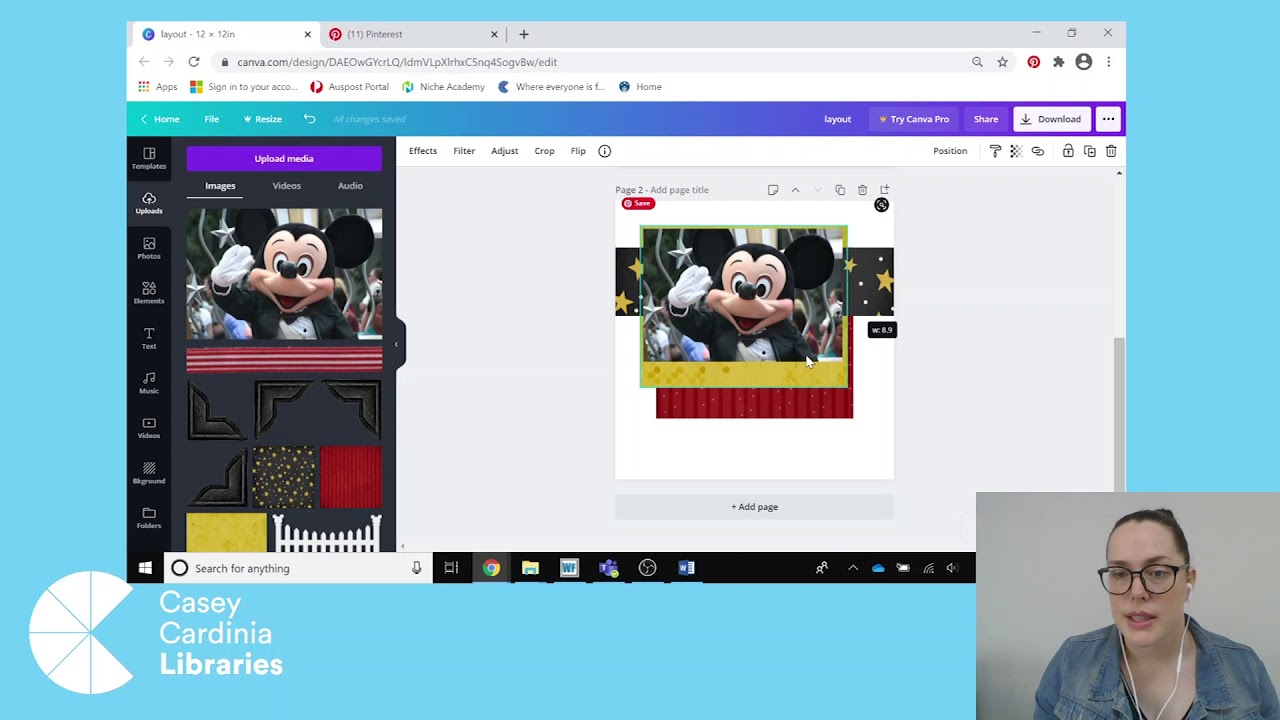Duplicate the selected element from the toolbar
Image resolution: width=1280 pixels, height=720 pixels.
1090,151
